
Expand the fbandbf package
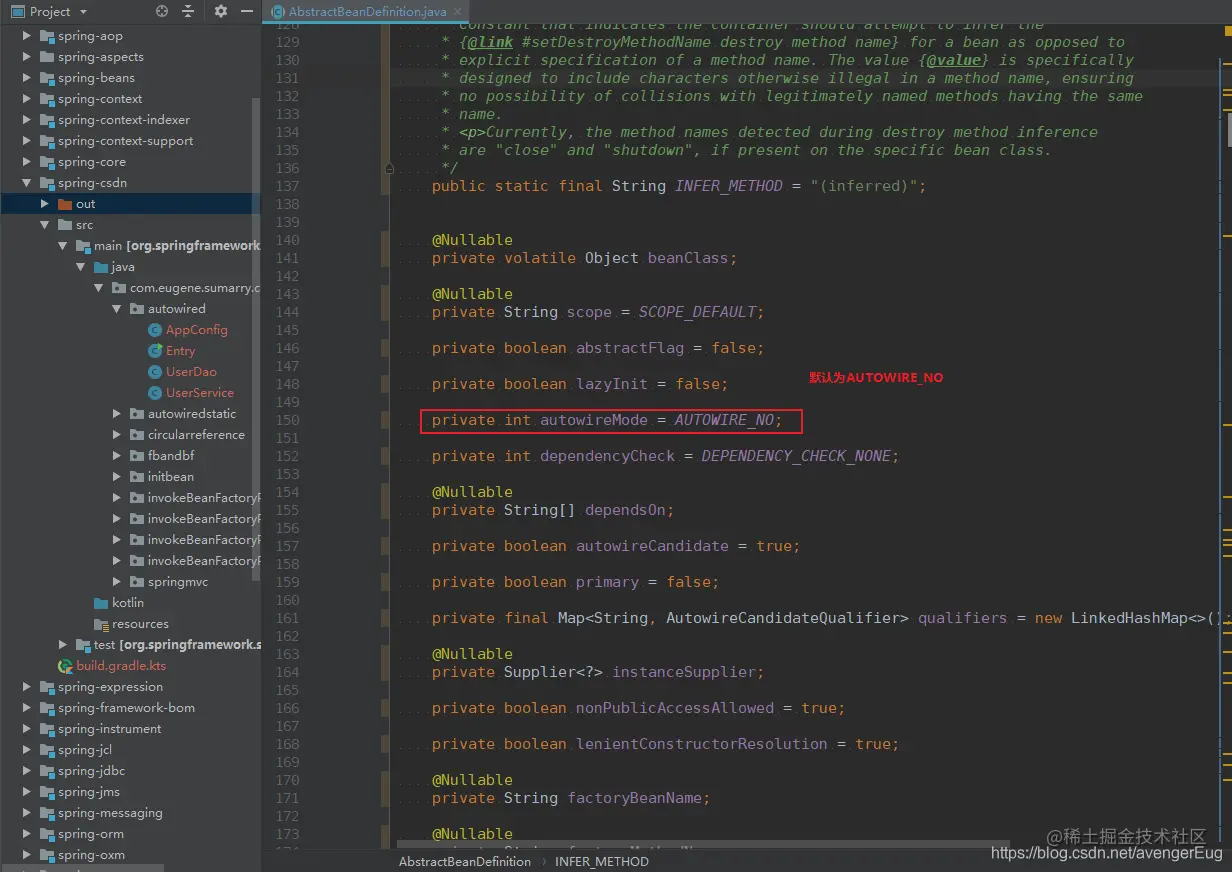point(117,456)
